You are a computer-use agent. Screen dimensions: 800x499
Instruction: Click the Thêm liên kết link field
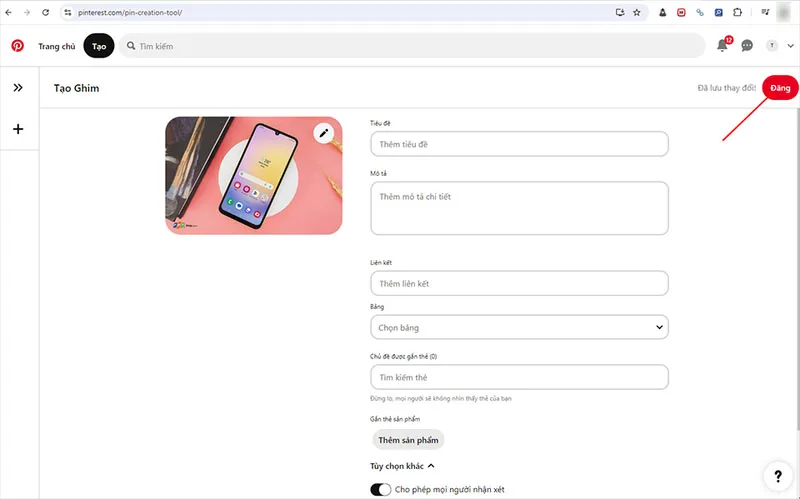click(x=519, y=283)
